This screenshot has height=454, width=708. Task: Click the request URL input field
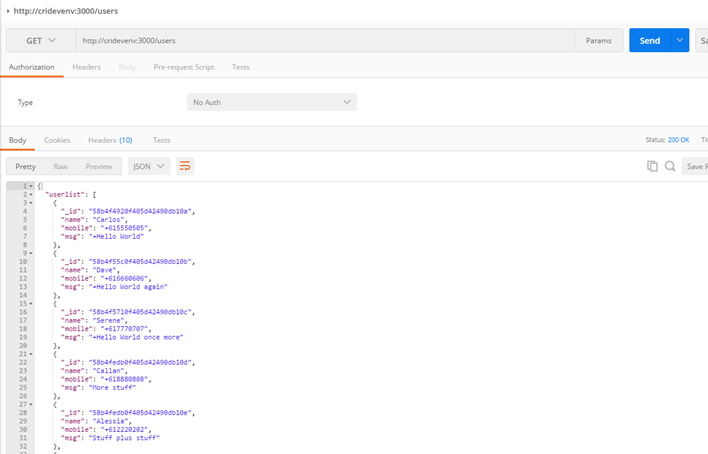point(320,40)
